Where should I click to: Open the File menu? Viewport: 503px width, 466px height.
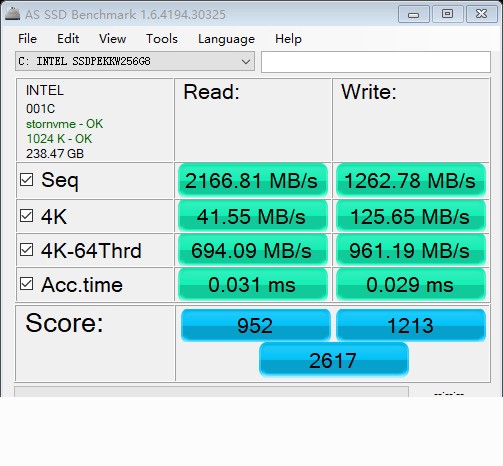[27, 39]
